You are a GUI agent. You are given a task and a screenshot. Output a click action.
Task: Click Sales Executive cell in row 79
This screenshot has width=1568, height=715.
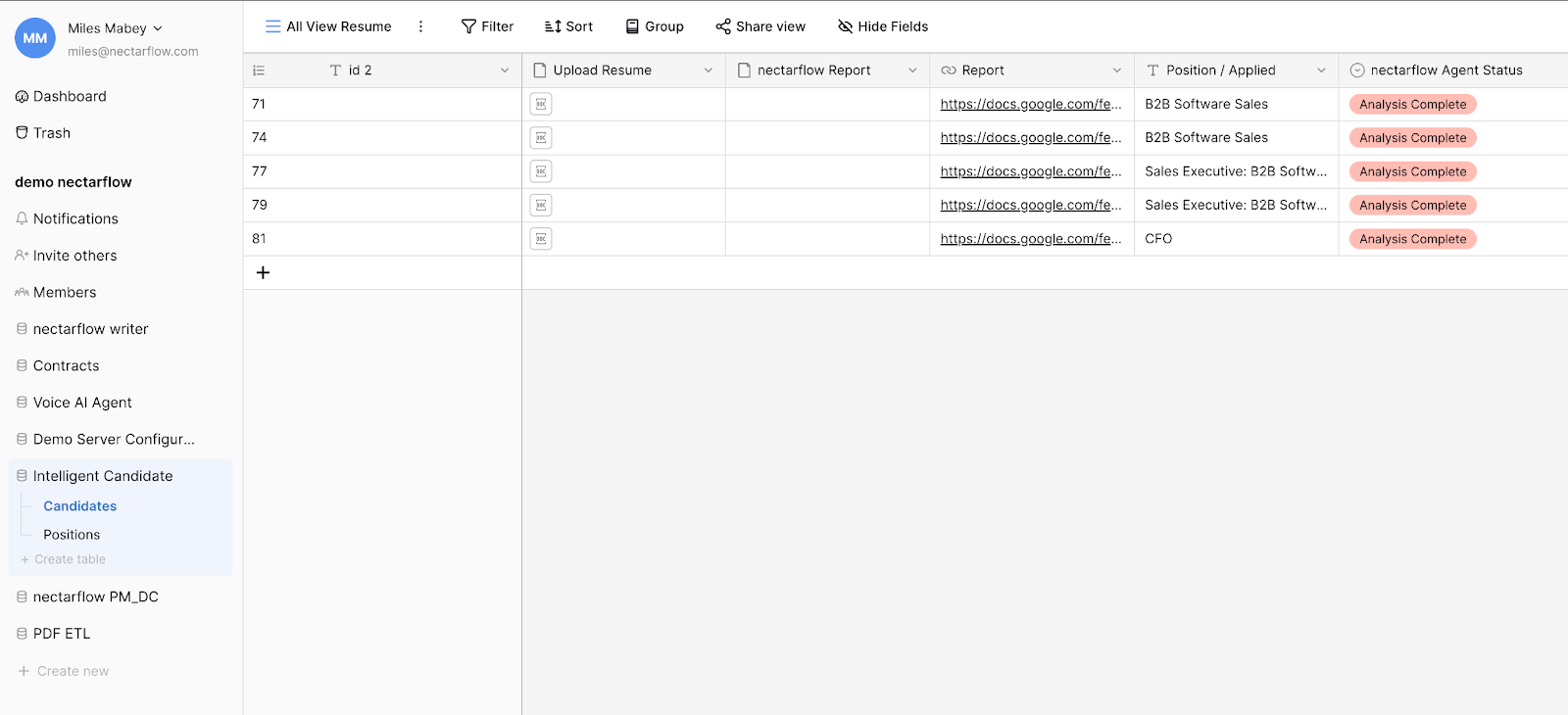click(x=1237, y=205)
